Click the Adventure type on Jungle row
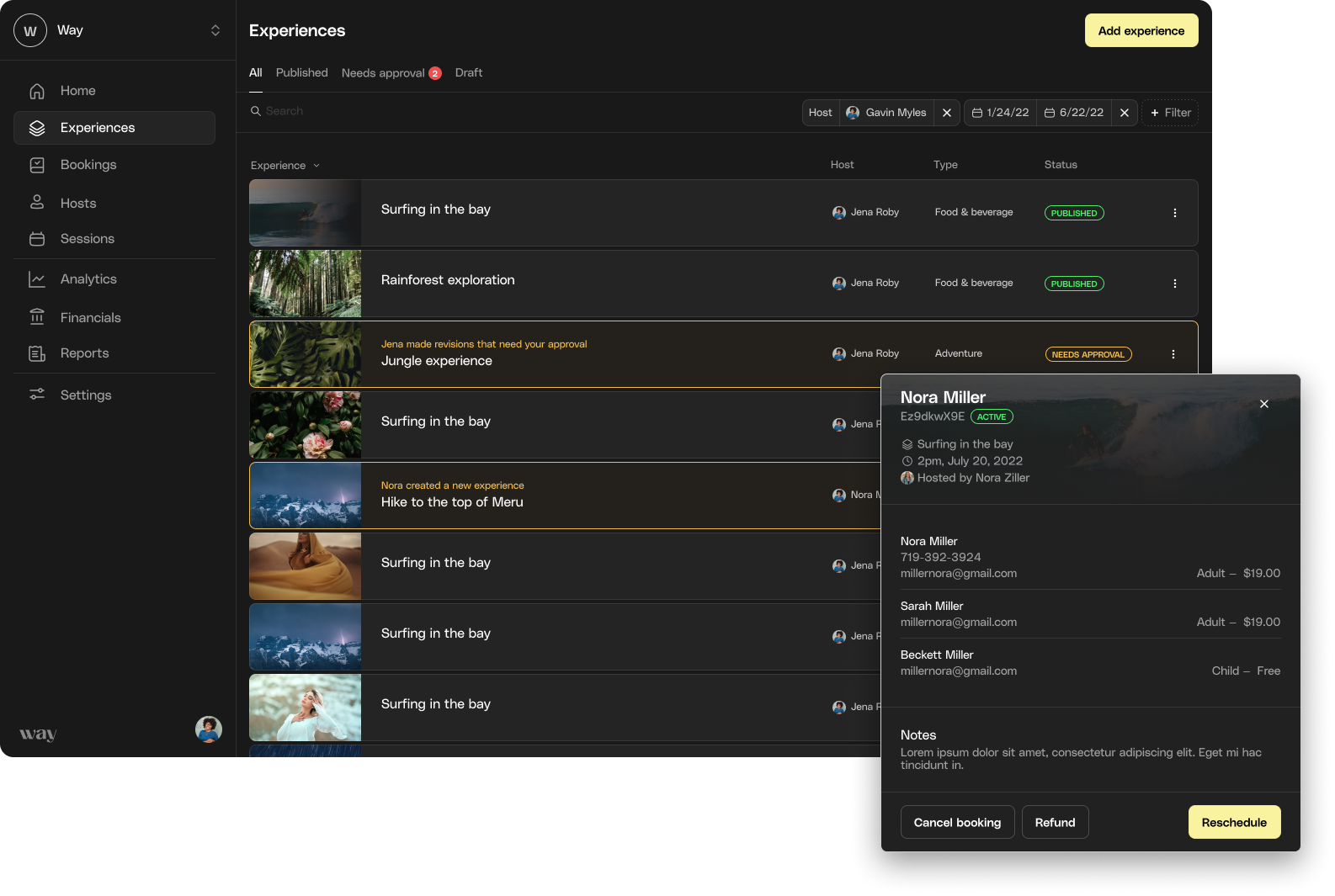 959,353
